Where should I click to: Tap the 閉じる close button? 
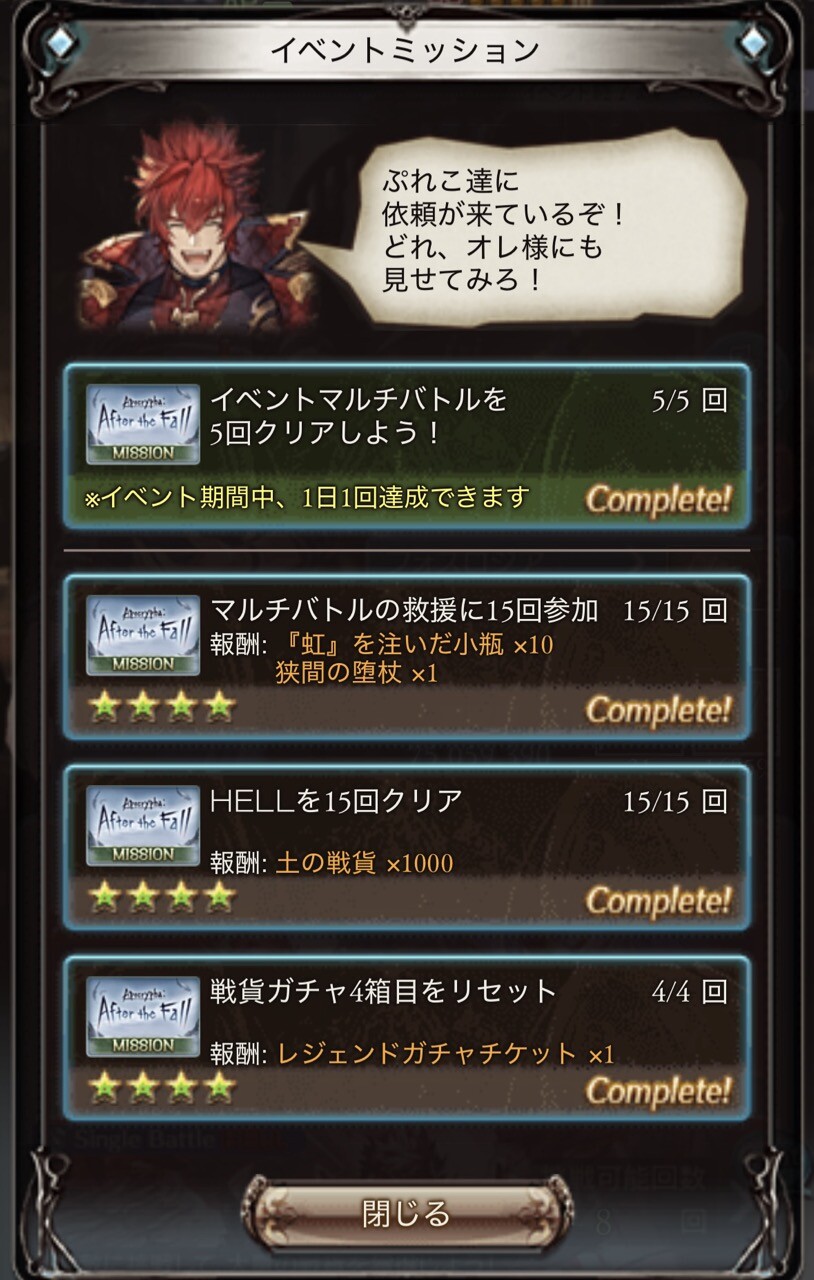point(407,1213)
